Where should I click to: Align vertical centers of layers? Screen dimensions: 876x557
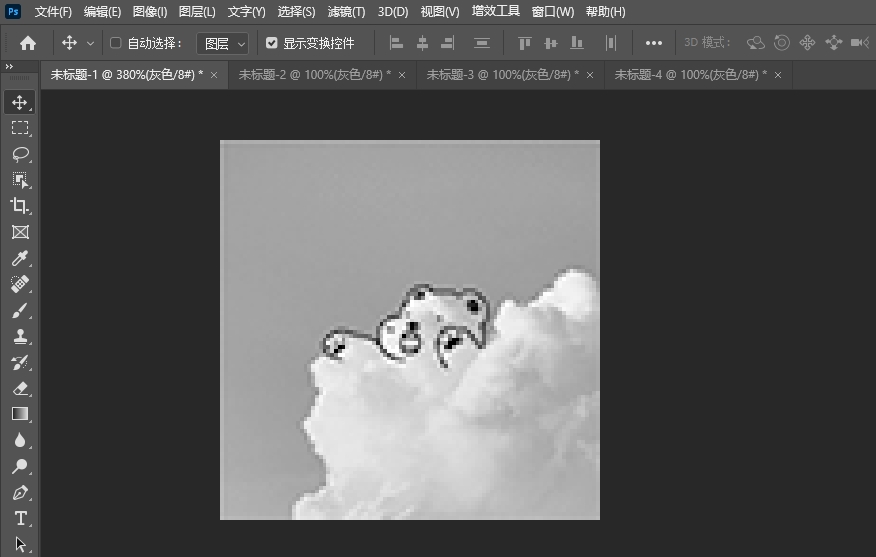(x=551, y=43)
